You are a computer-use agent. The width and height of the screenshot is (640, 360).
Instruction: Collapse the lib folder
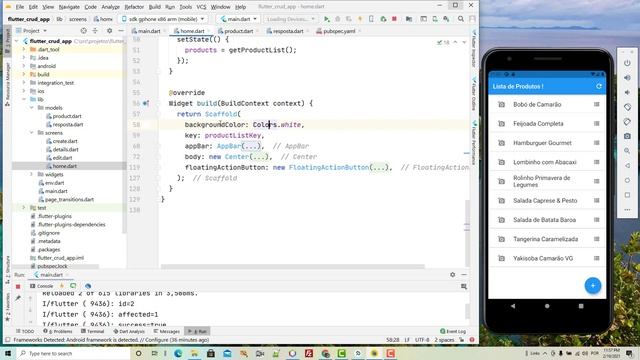click(x=24, y=99)
